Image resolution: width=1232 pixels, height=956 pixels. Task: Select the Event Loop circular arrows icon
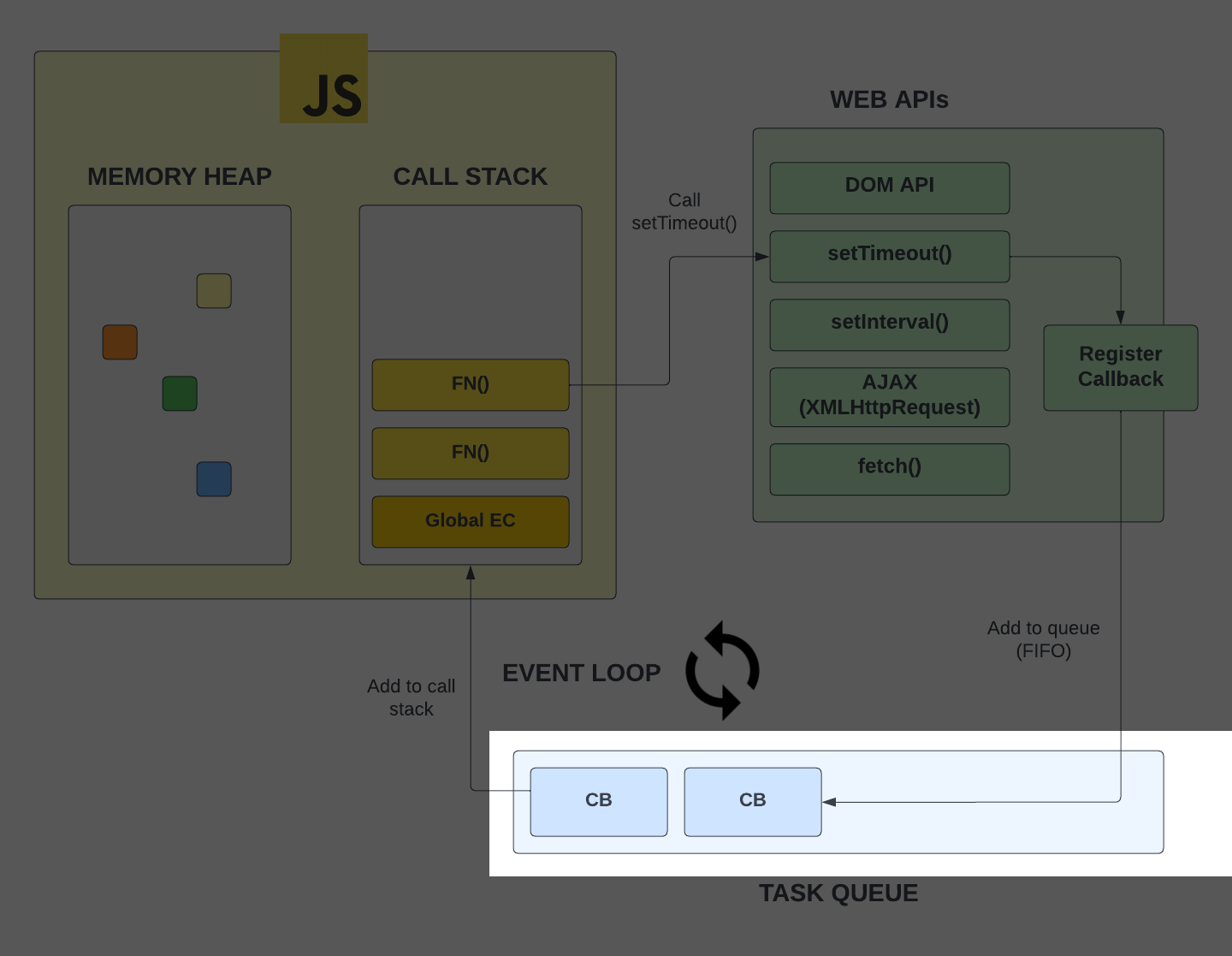point(723,672)
